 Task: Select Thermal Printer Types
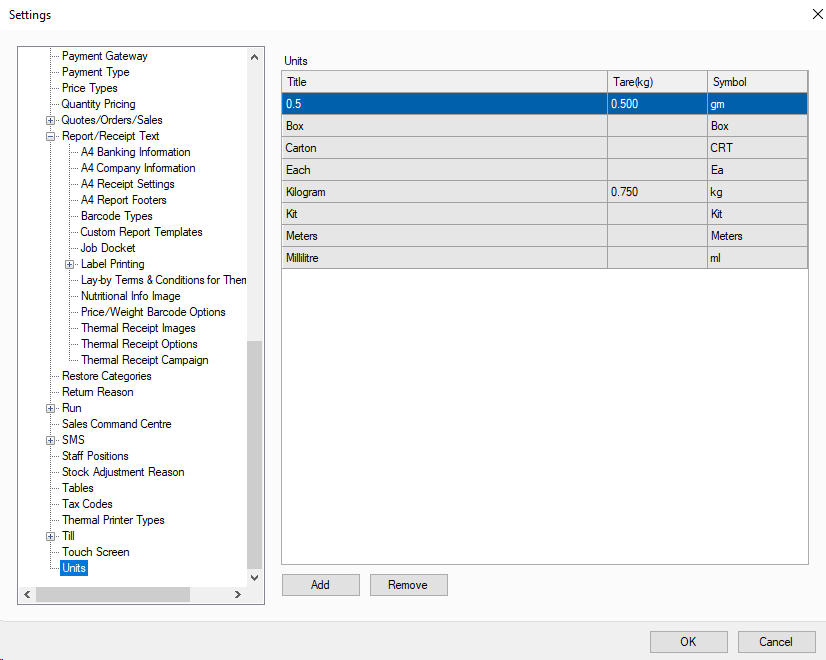click(113, 520)
